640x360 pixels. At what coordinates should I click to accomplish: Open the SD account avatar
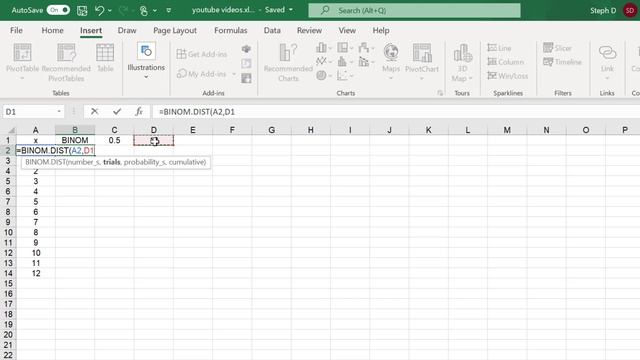[x=630, y=10]
